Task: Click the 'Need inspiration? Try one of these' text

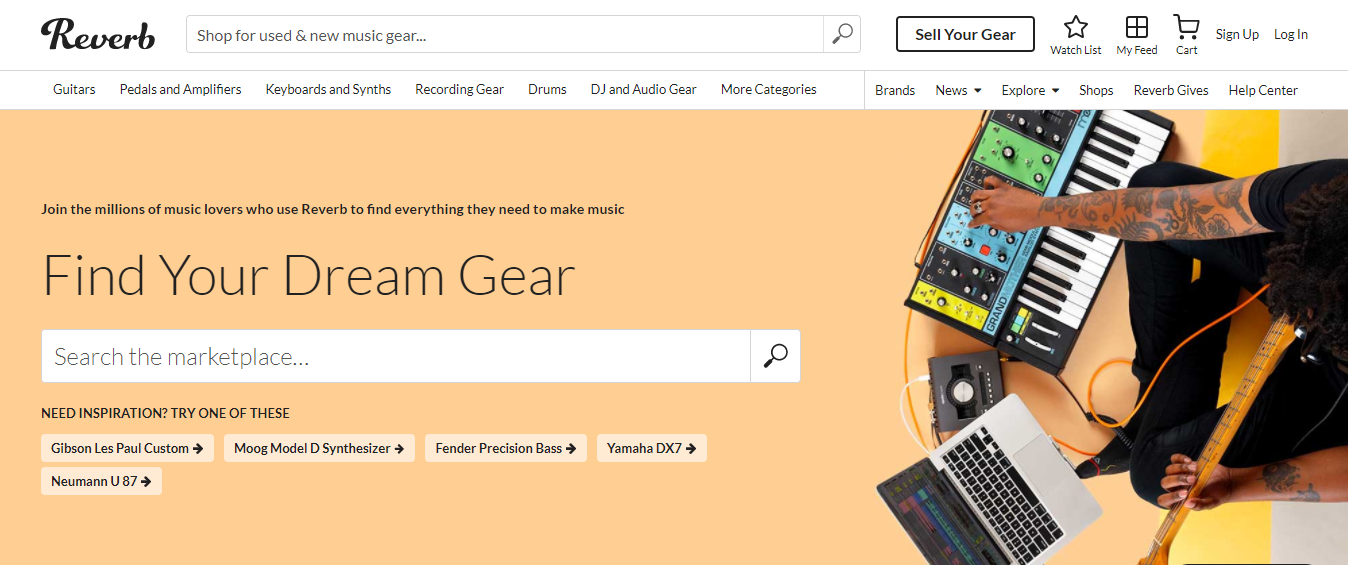Action: [165, 413]
